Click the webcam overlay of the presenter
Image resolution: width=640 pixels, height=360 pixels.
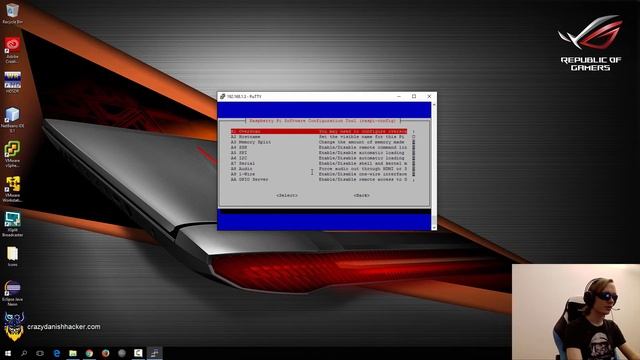pyautogui.click(x=576, y=312)
